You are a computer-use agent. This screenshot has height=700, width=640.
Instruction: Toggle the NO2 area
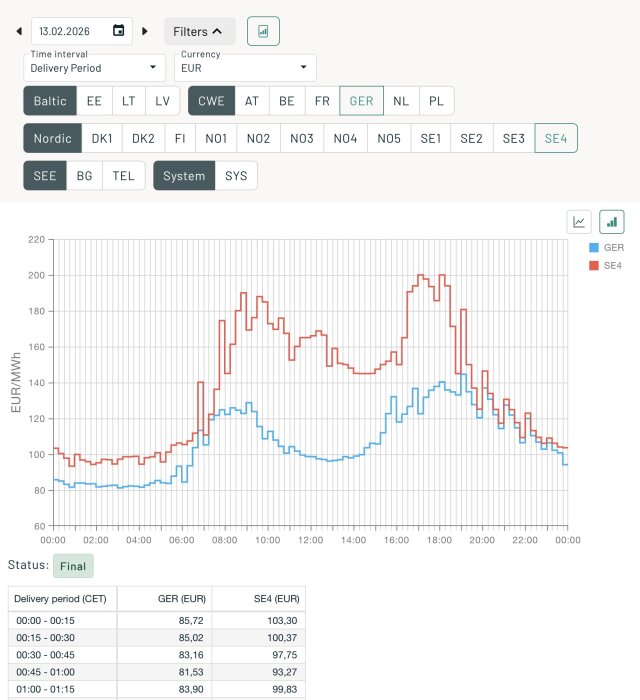coord(258,138)
